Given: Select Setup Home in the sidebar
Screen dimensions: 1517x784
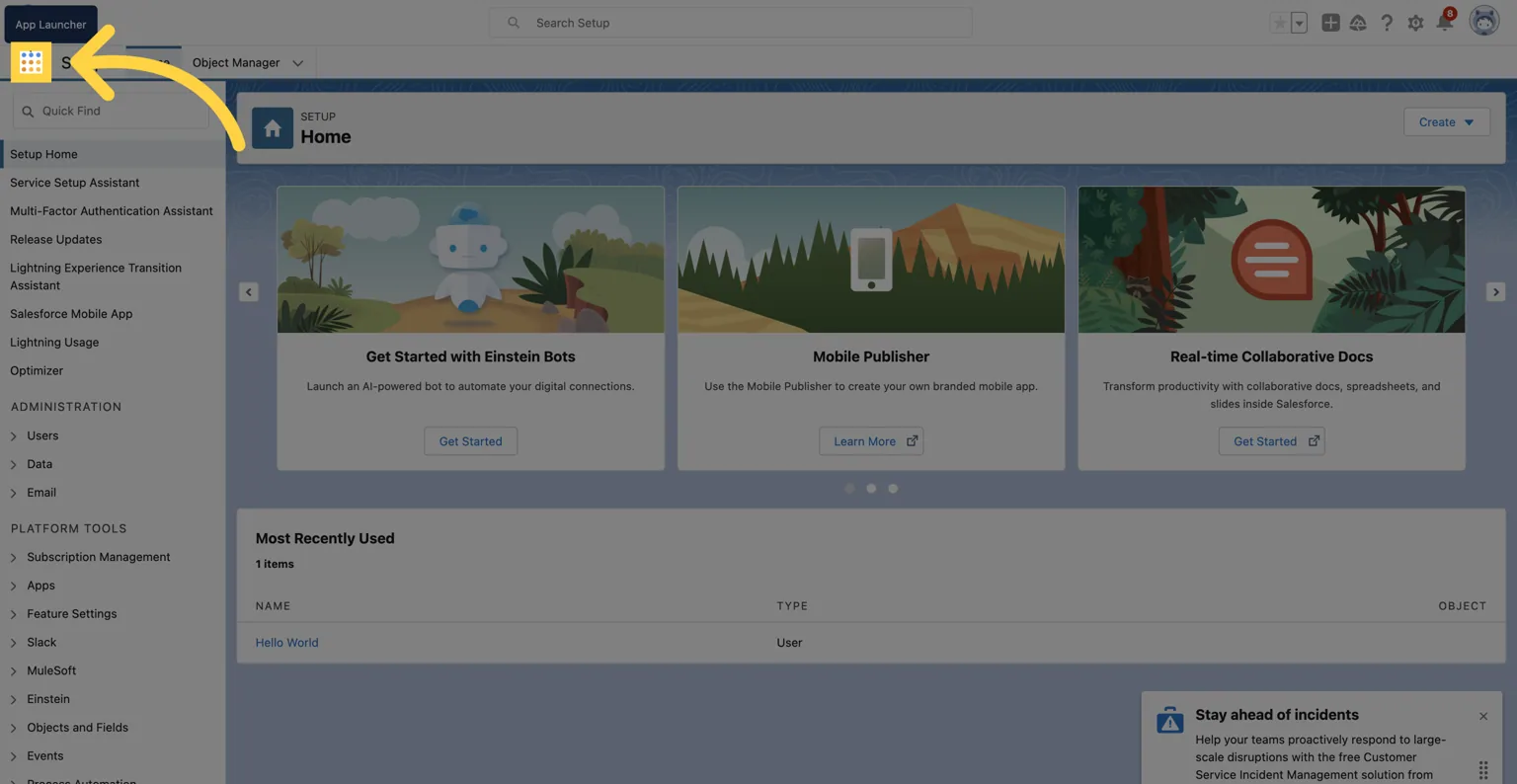Looking at the screenshot, I should pos(113,154).
